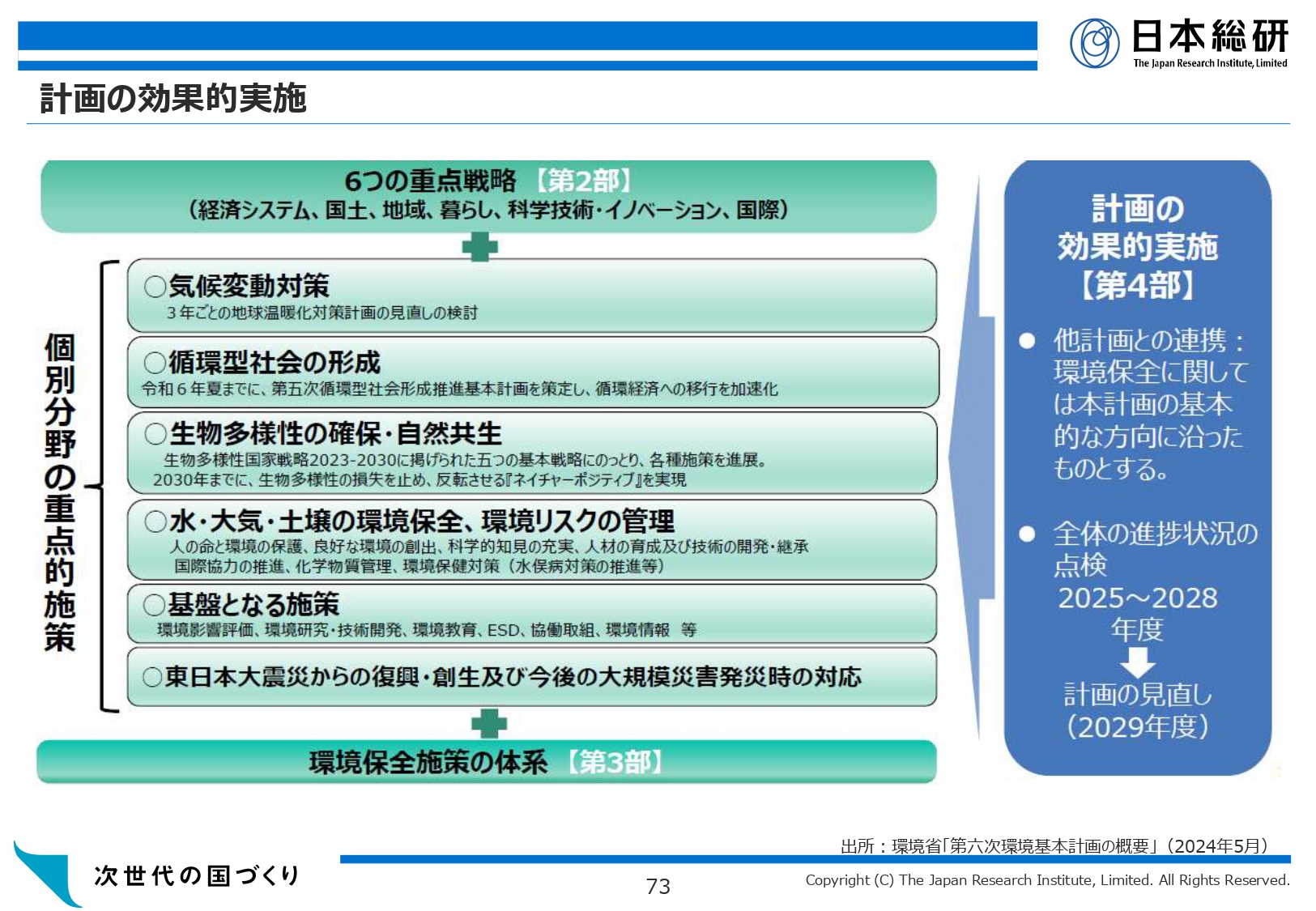This screenshot has width=1316, height=911.
Task: Click the panel title 計画の効果的実施【第4部】
Action: 1137,247
